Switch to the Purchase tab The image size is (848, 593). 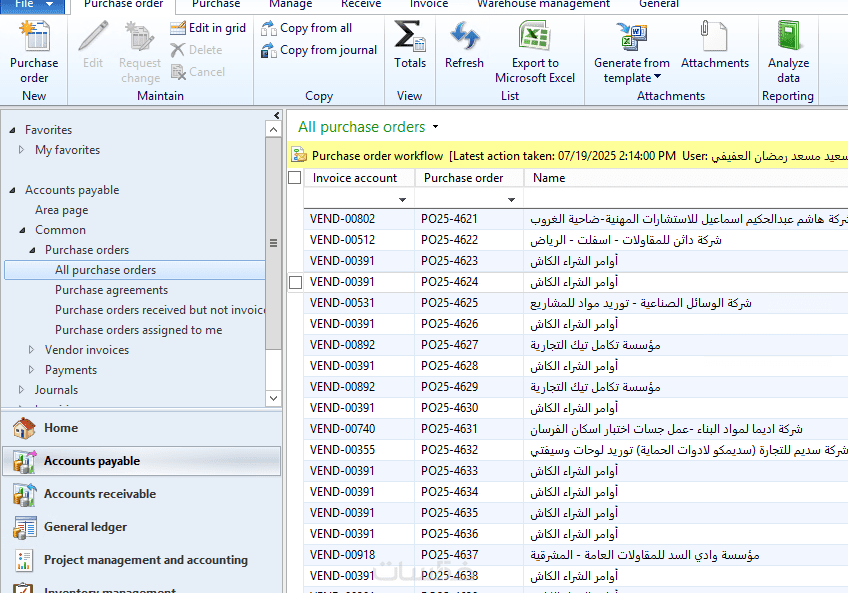(216, 4)
